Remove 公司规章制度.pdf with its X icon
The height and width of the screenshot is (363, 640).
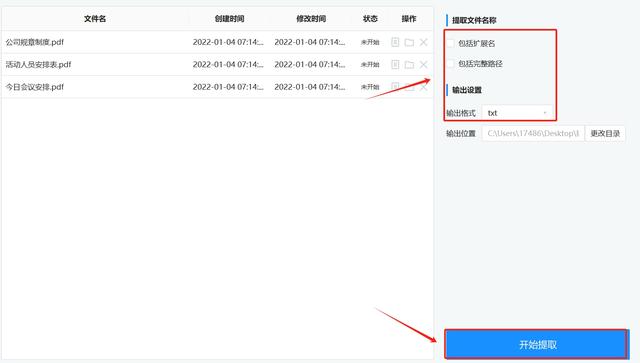point(424,42)
